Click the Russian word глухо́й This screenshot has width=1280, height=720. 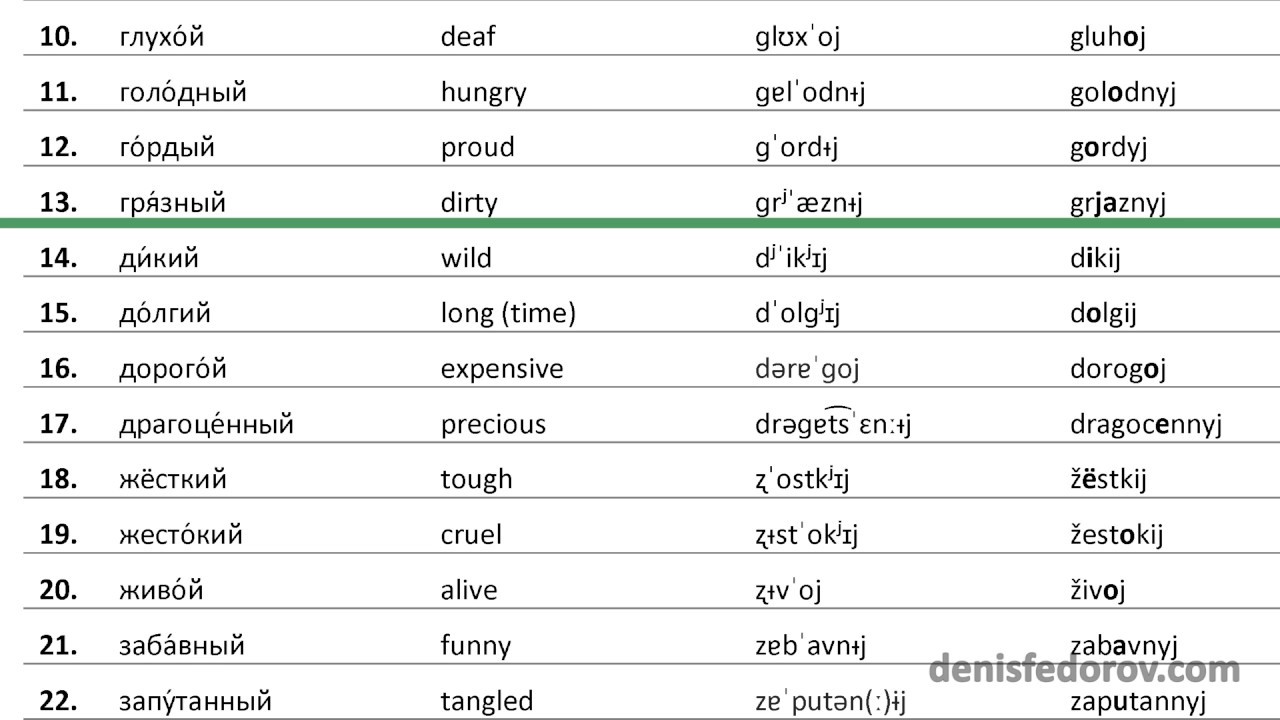coord(161,38)
